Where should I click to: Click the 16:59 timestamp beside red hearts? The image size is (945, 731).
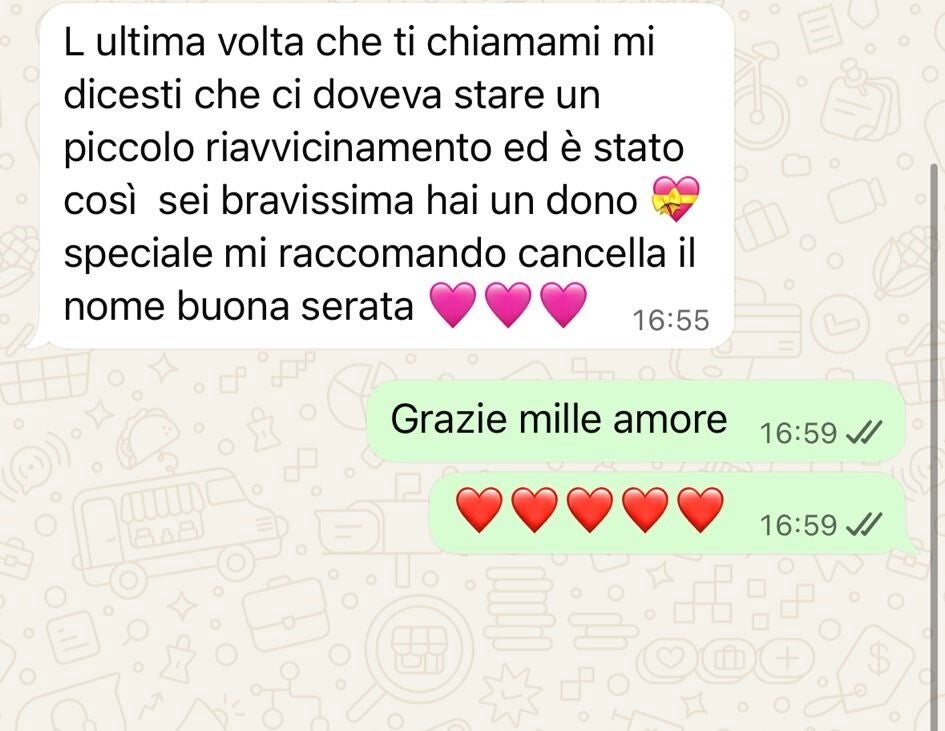799,526
